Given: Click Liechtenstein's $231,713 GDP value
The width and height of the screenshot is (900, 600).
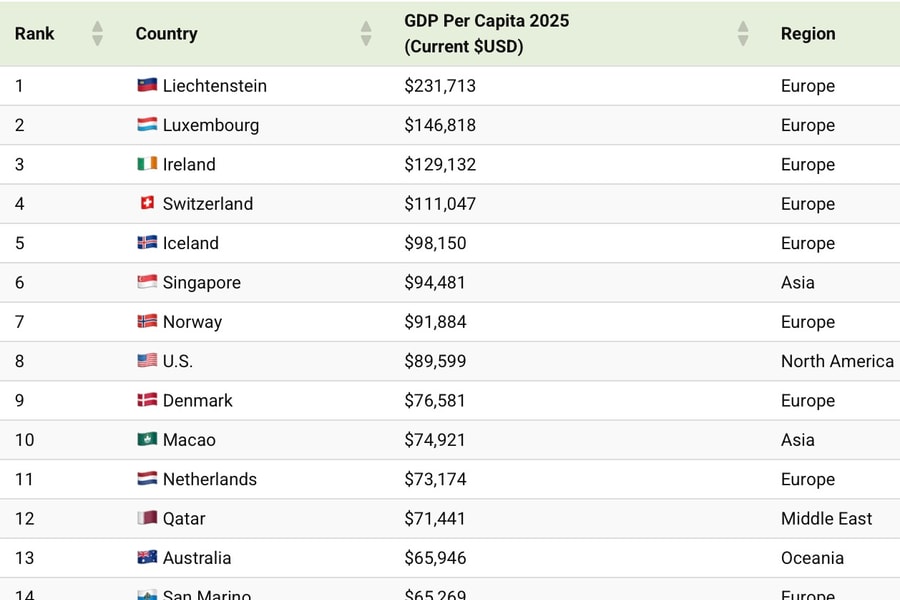Looking at the screenshot, I should [440, 86].
